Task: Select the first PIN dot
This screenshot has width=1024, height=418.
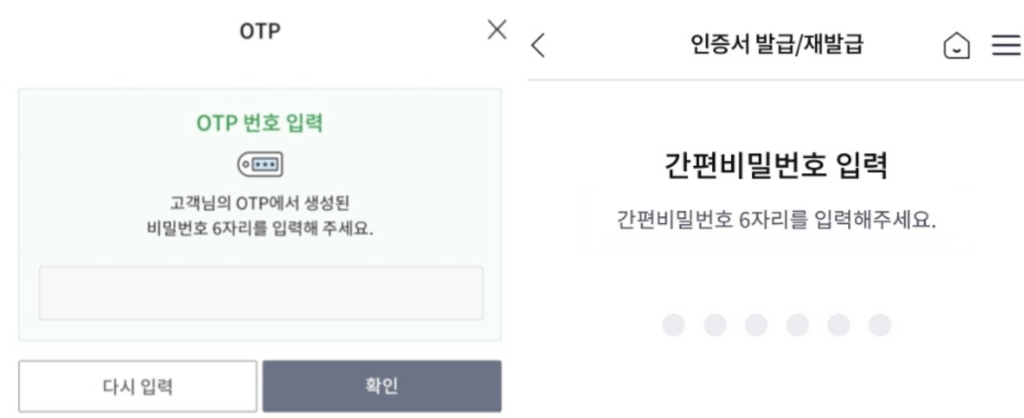Action: pyautogui.click(x=674, y=325)
